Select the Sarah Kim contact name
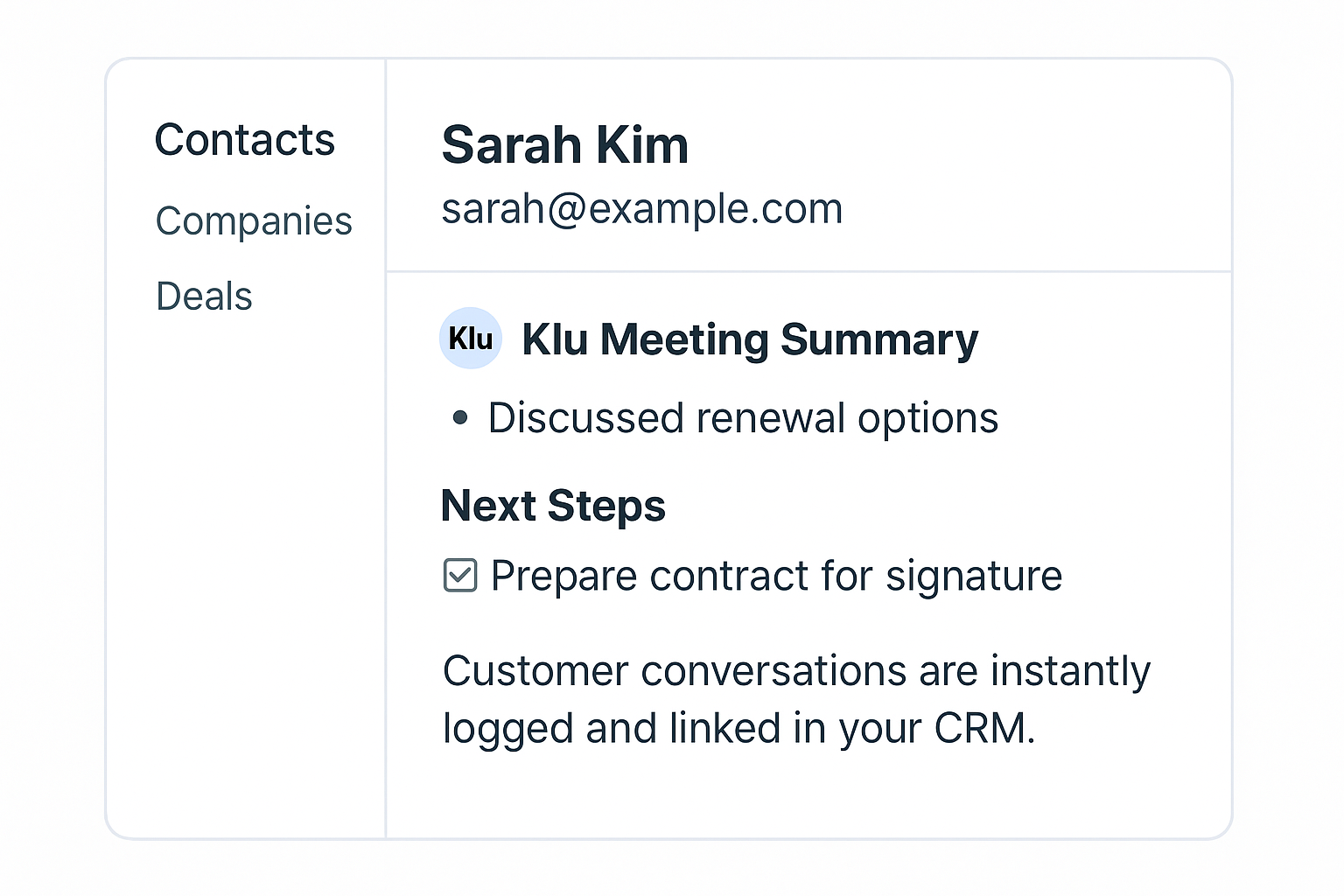The image size is (1344, 896). point(564,145)
